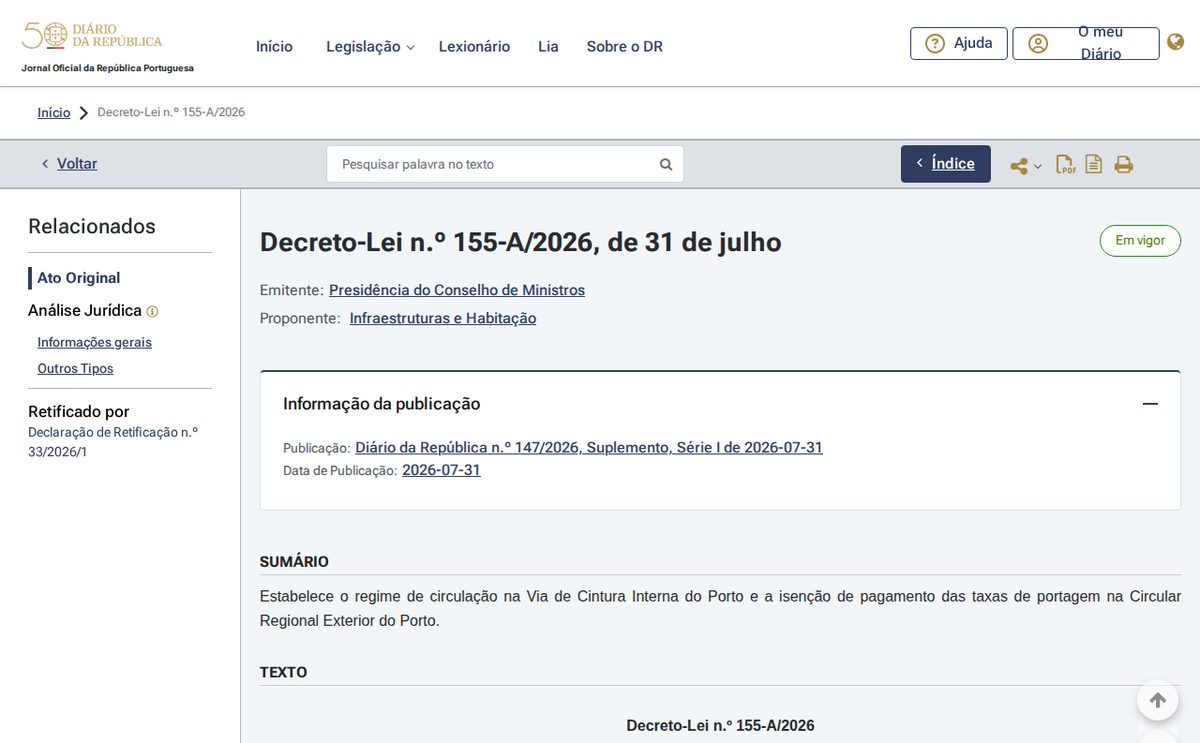Screen dimensions: 1200x743
Task: Select Informações gerais in the sidebar
Action: (95, 342)
